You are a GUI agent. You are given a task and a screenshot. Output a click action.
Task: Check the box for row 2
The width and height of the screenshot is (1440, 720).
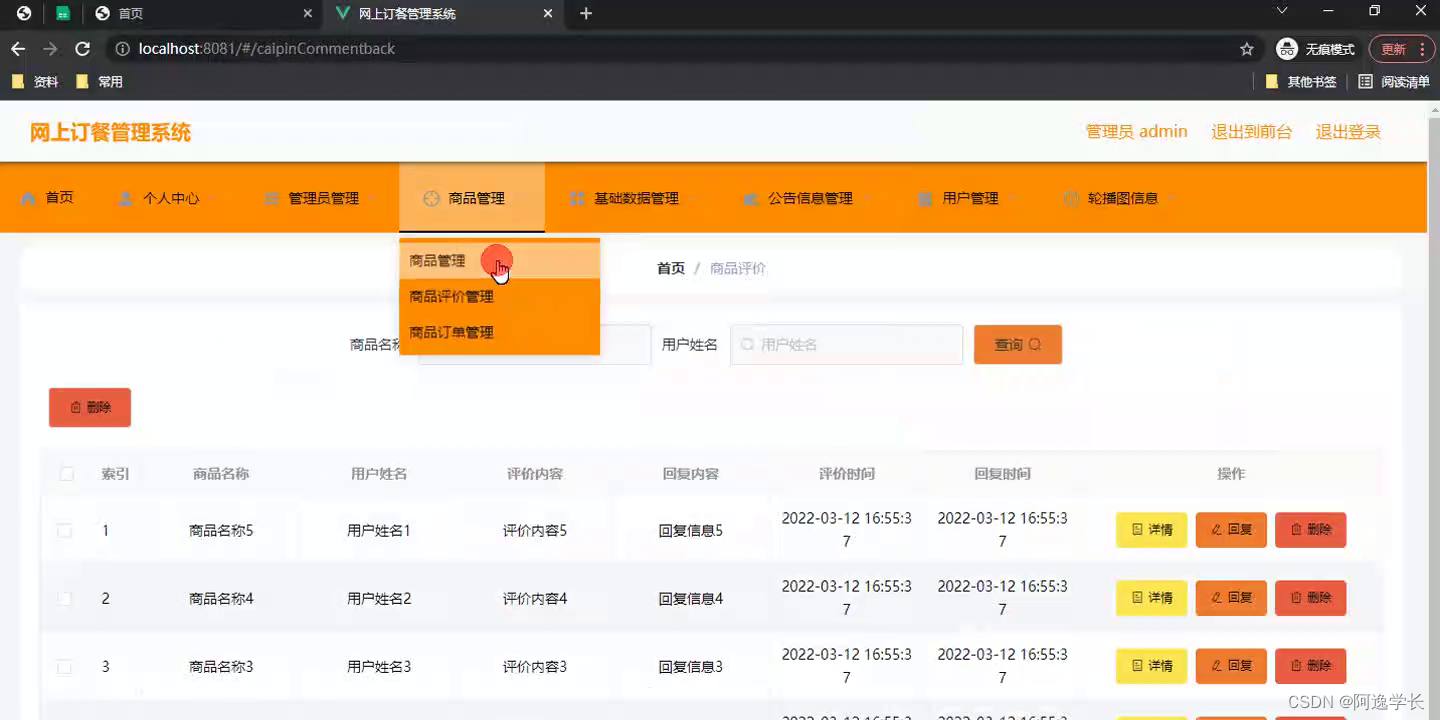coord(64,599)
